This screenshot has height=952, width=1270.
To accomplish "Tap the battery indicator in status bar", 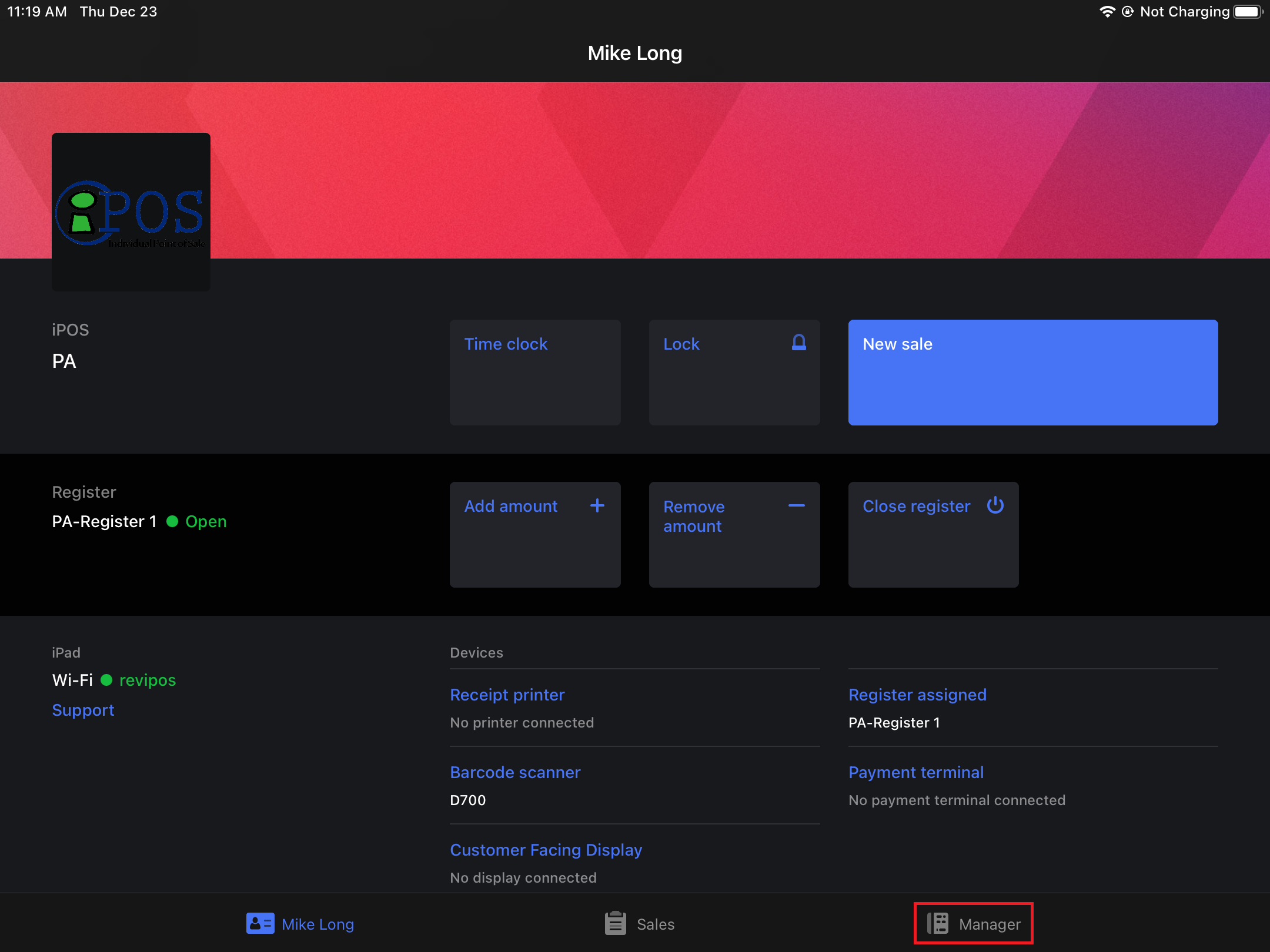I will (1248, 12).
